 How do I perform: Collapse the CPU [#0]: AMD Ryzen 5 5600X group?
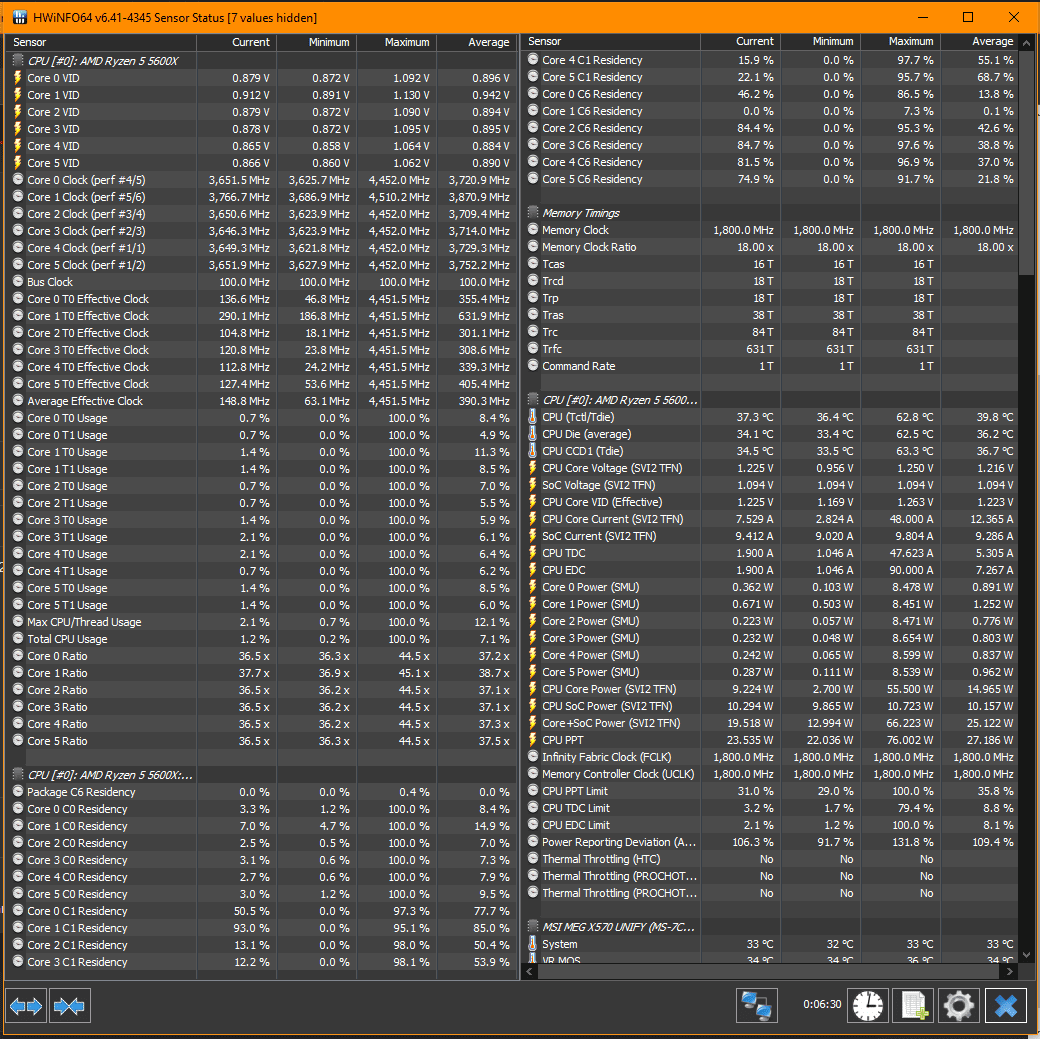point(18,60)
